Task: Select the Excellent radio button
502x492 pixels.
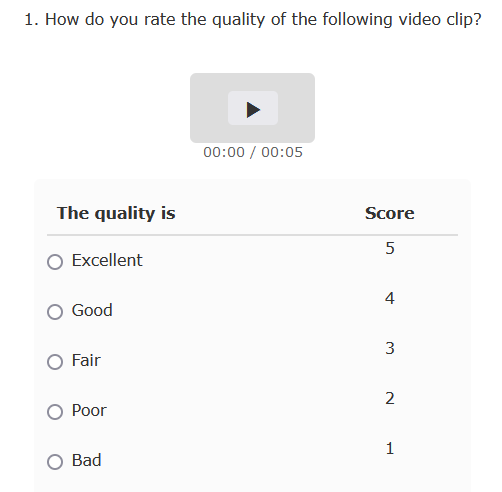Action: [55, 262]
